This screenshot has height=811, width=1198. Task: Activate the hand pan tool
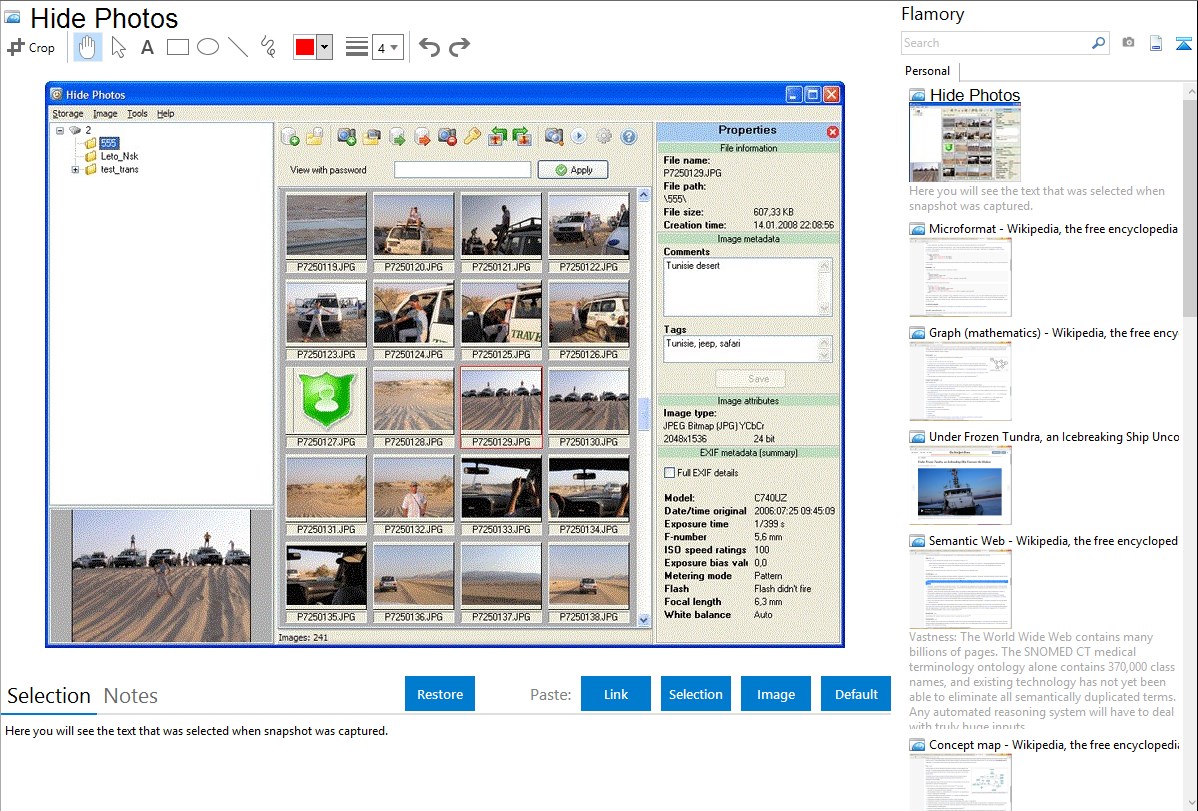click(x=88, y=47)
